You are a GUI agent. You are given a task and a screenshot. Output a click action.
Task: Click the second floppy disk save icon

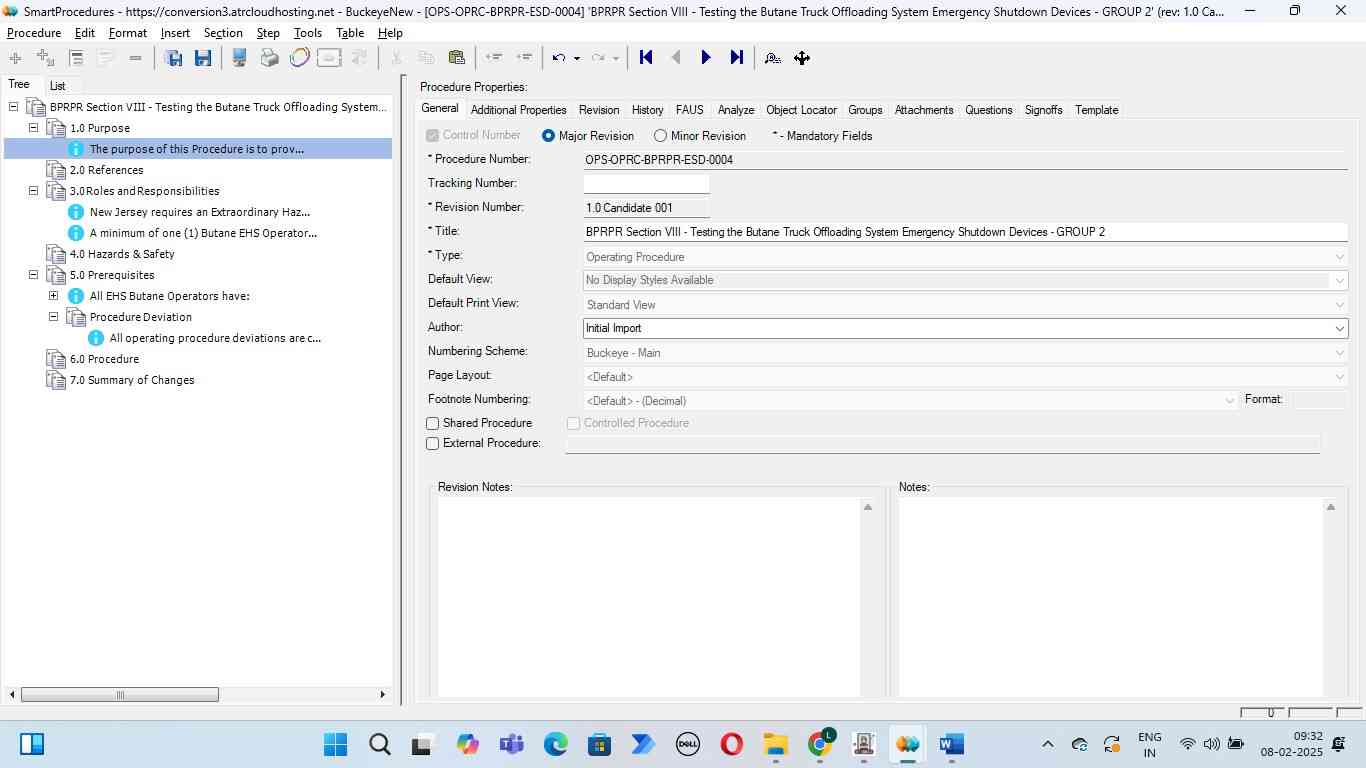203,58
